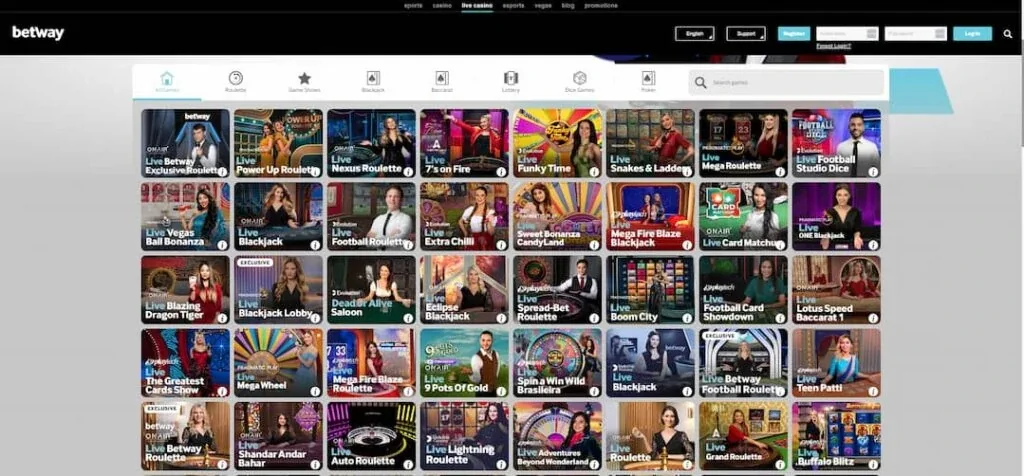Open the English language dropdown
The width and height of the screenshot is (1024, 476).
click(x=694, y=33)
